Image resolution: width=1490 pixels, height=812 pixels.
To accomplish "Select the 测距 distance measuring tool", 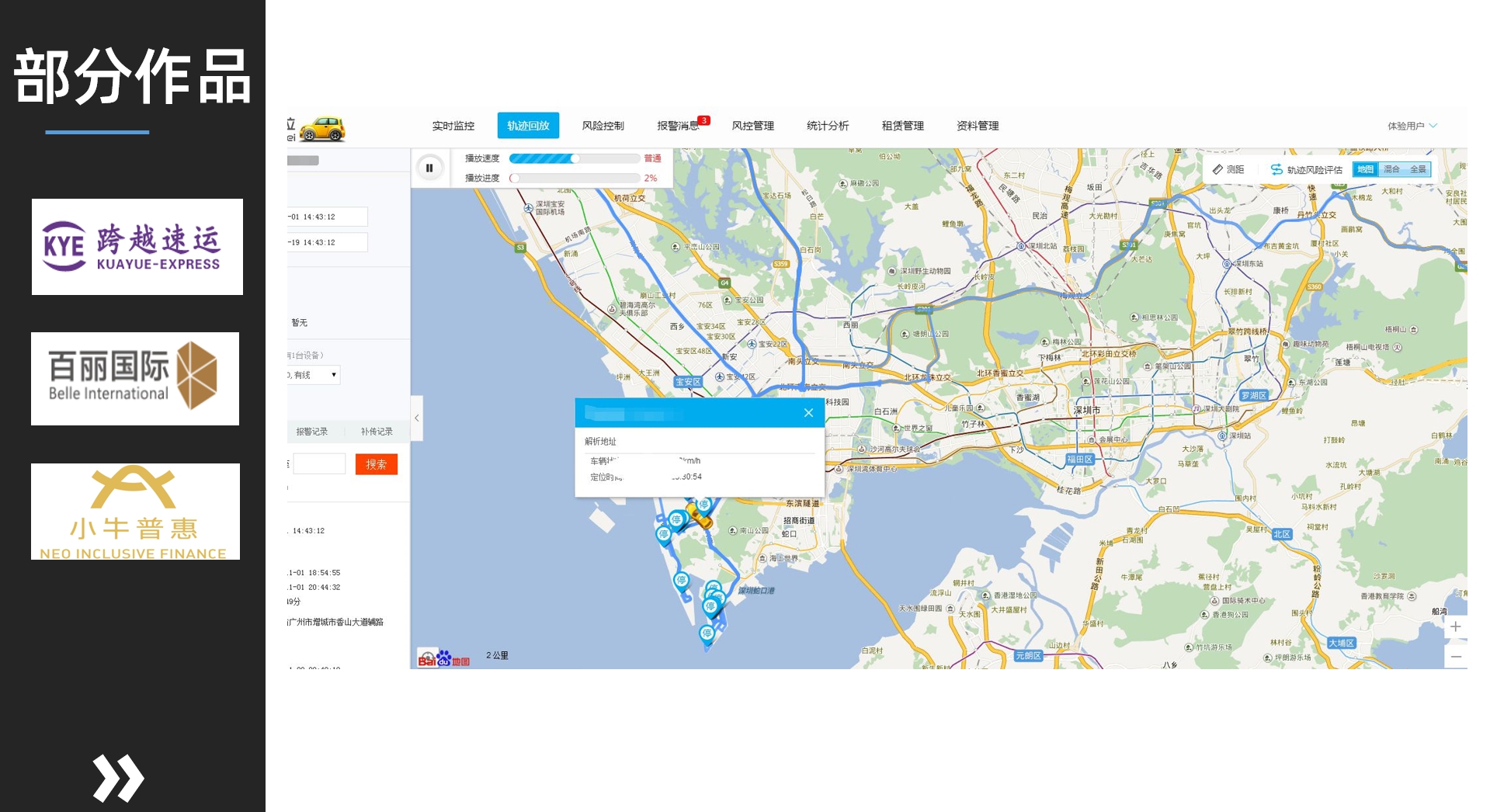I will [1228, 169].
